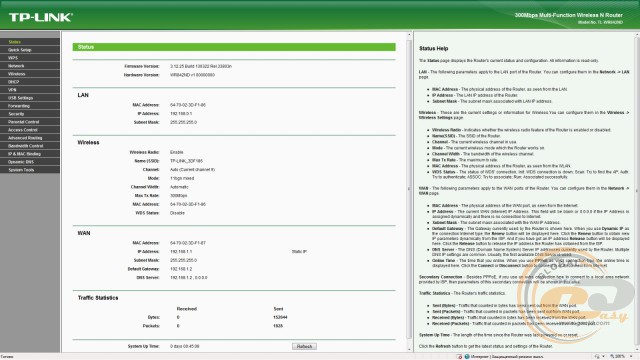Click the green Status header bar
This screenshot has height=360, width=640.
(234, 47)
